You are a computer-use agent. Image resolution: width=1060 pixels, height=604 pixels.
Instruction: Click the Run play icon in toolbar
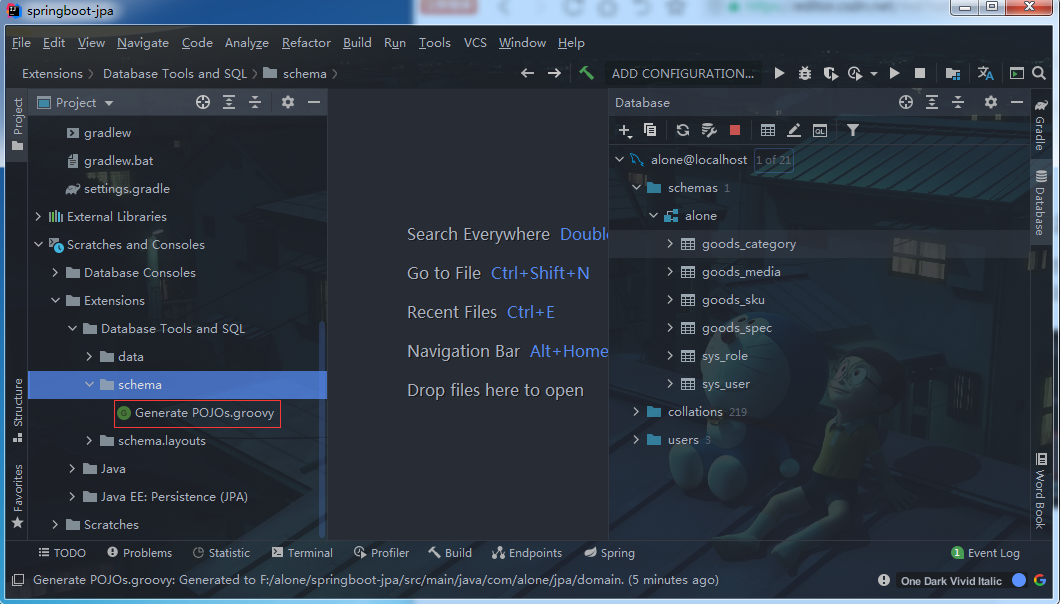(x=779, y=73)
